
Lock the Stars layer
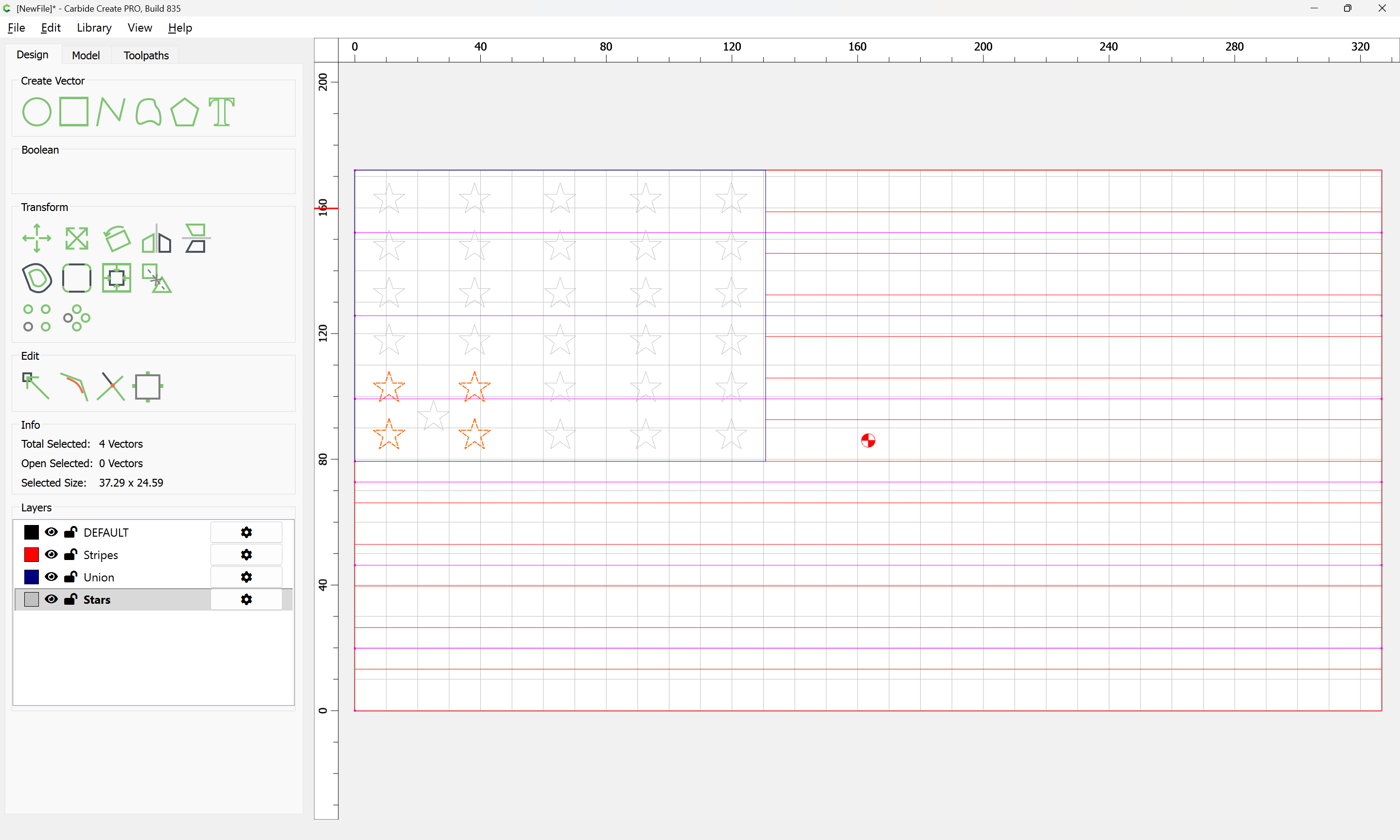[x=71, y=599]
